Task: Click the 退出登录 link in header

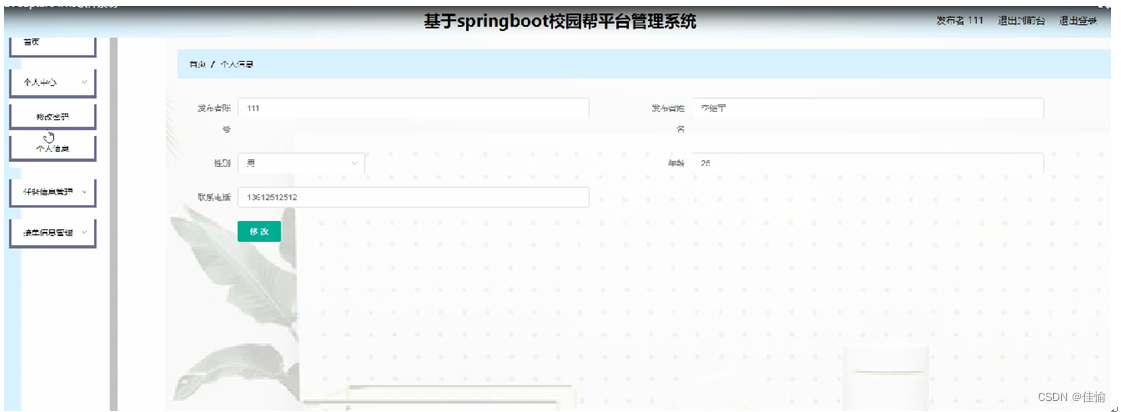Action: pyautogui.click(x=1078, y=21)
